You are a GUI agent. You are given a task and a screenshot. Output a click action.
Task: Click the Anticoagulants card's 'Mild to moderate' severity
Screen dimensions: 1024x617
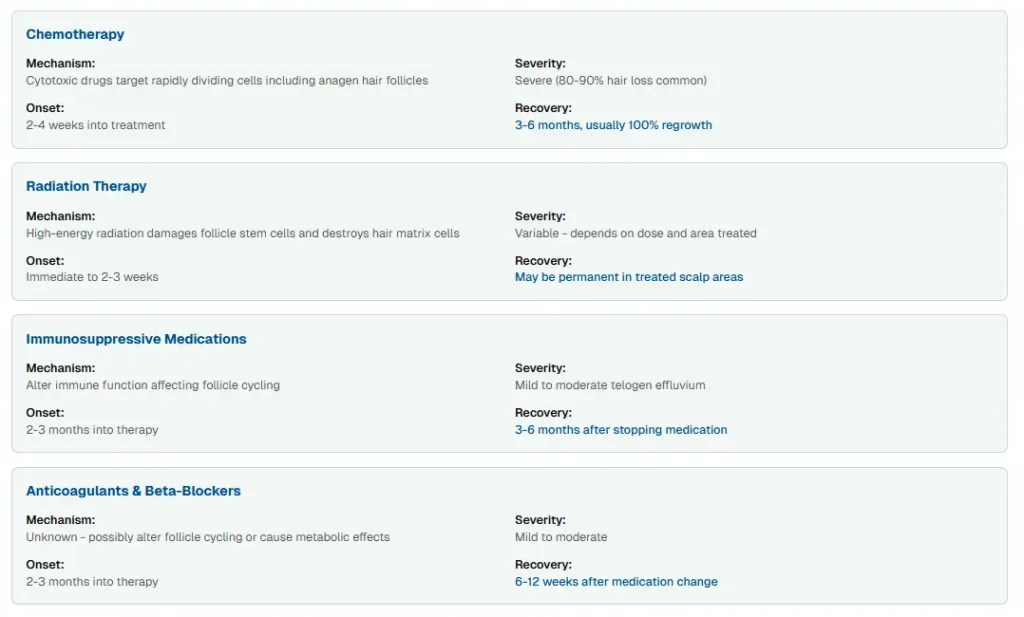(x=561, y=537)
